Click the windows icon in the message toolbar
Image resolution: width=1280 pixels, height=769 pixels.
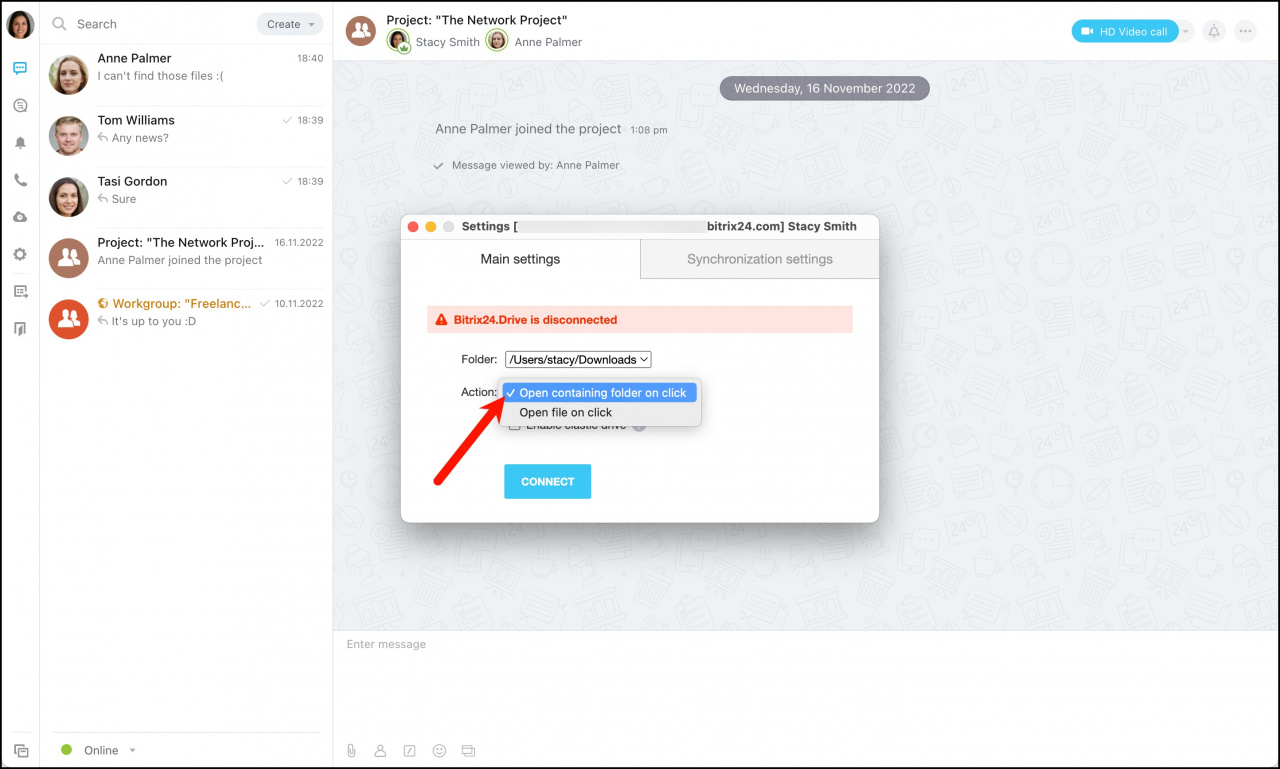[x=468, y=750]
